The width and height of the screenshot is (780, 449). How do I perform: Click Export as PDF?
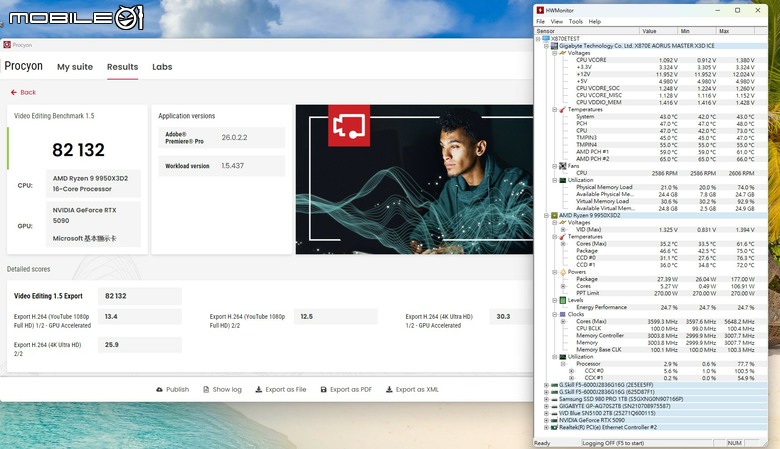(346, 389)
